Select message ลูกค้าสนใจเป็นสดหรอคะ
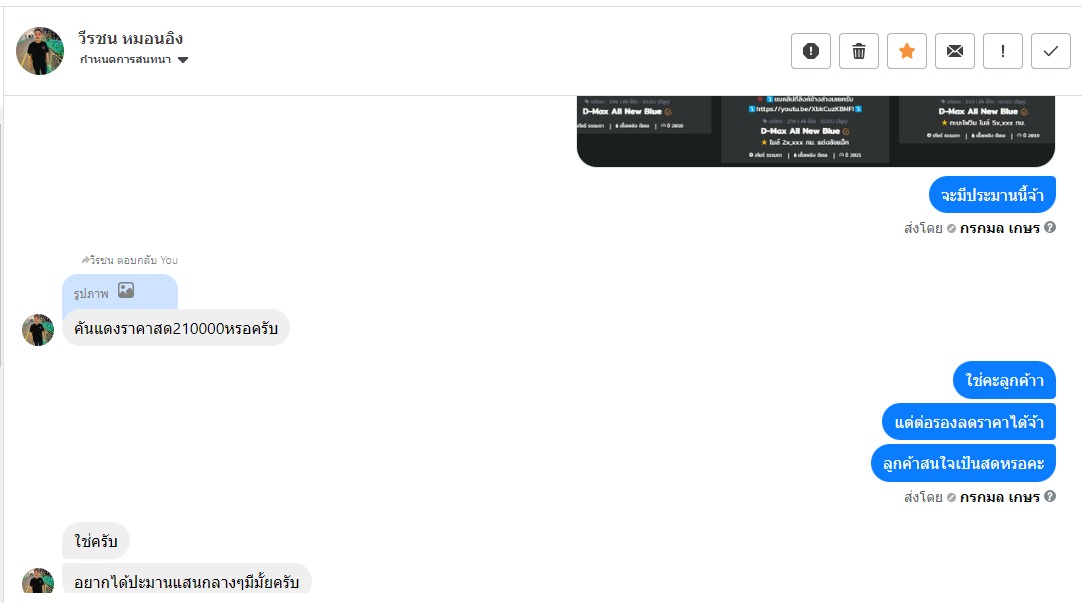 click(963, 464)
